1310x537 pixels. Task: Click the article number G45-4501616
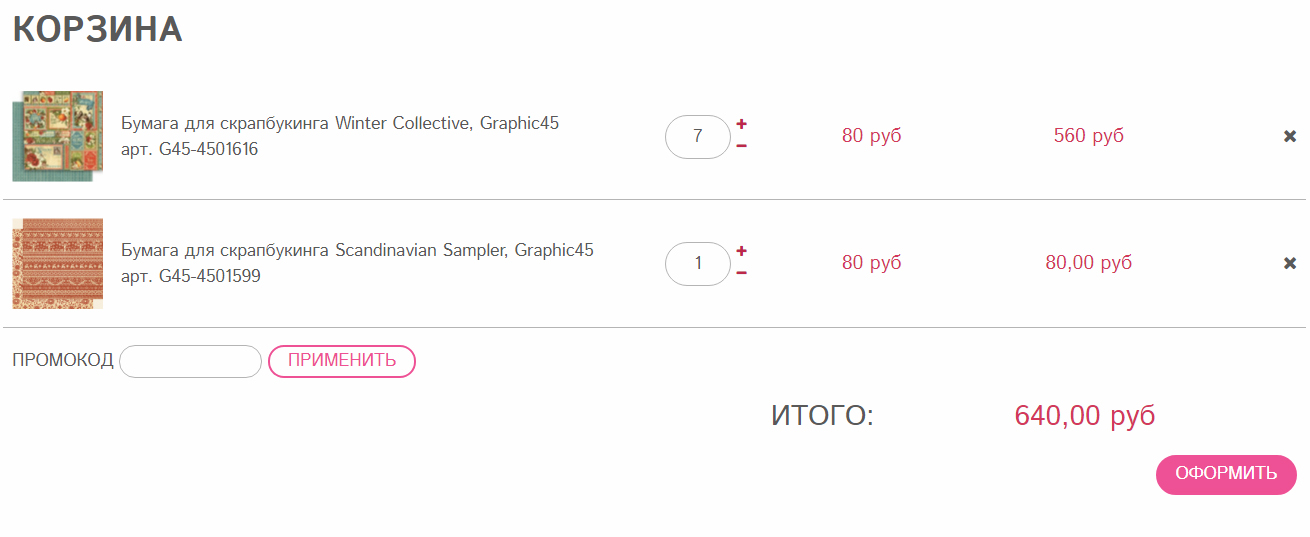208,149
